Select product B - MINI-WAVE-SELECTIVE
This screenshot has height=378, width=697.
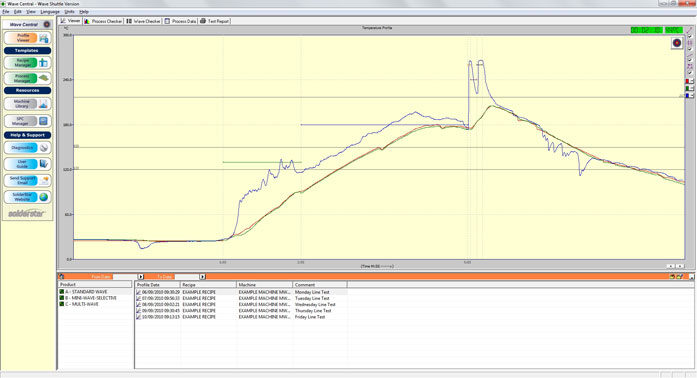[x=91, y=298]
